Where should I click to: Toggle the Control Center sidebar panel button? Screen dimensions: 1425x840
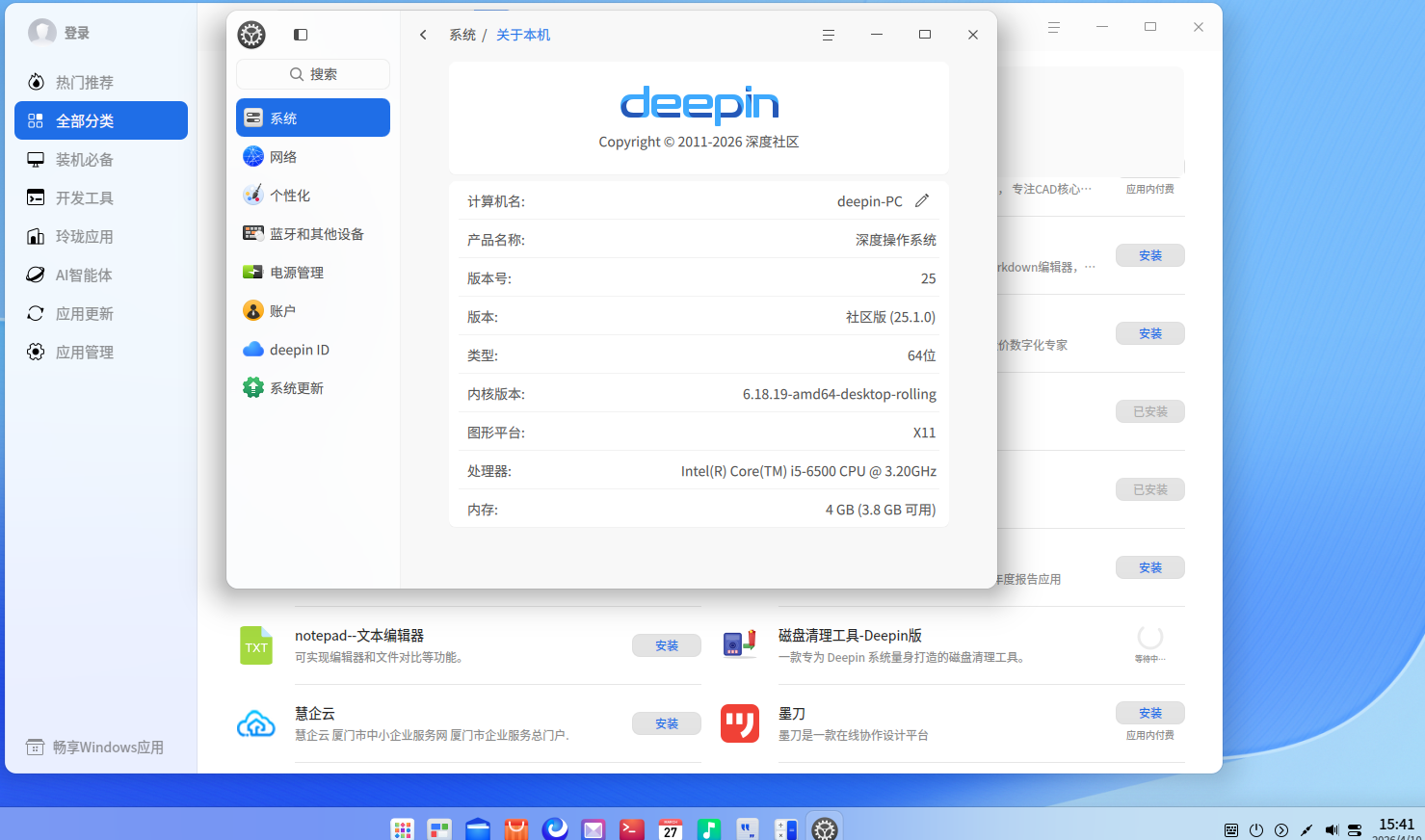point(300,34)
